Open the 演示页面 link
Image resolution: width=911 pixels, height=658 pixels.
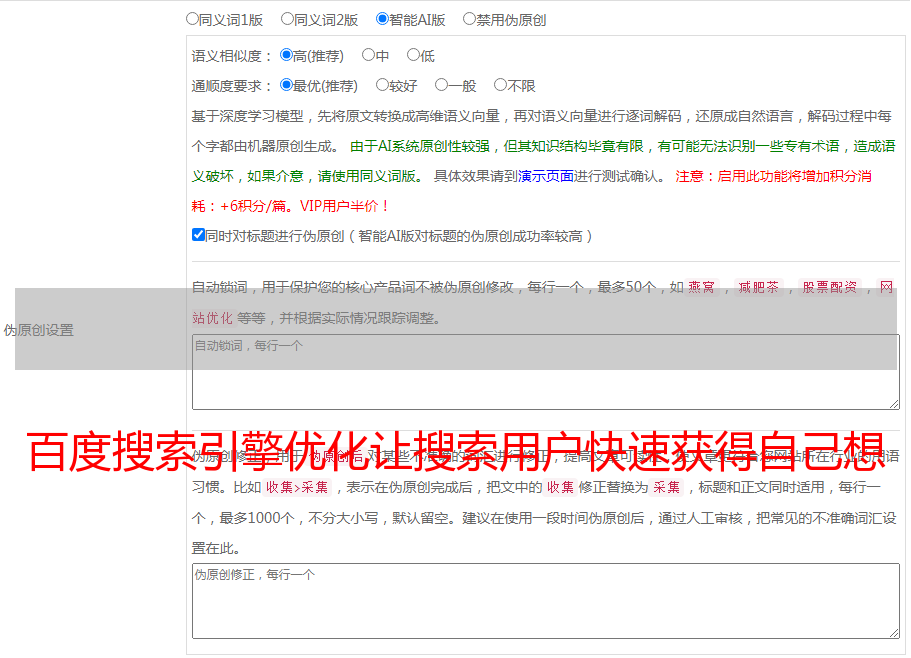point(545,176)
